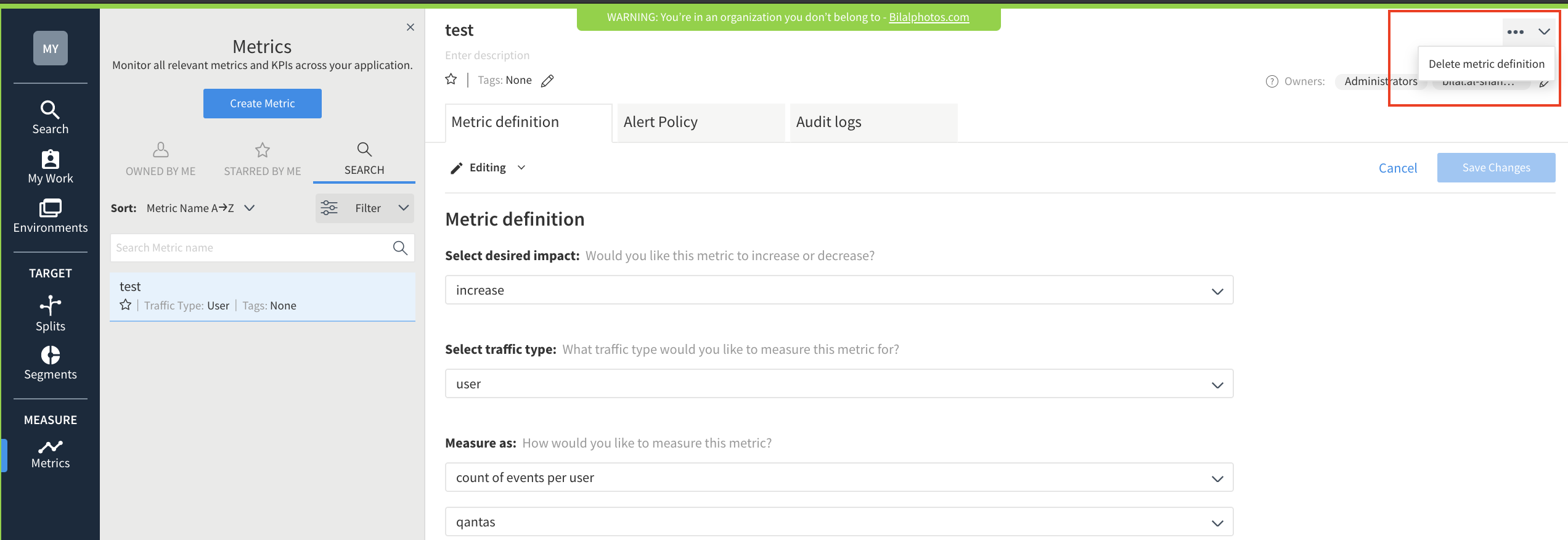Click the Save Changes button
This screenshot has width=1568, height=540.
1496,168
